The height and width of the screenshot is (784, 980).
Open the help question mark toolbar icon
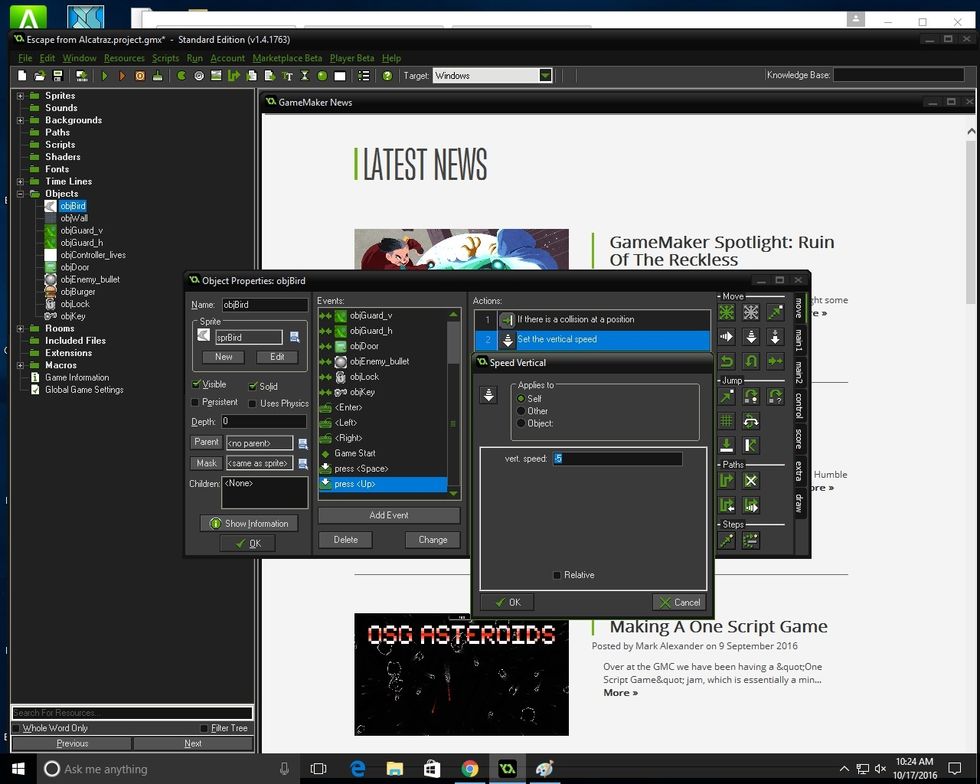pos(388,76)
